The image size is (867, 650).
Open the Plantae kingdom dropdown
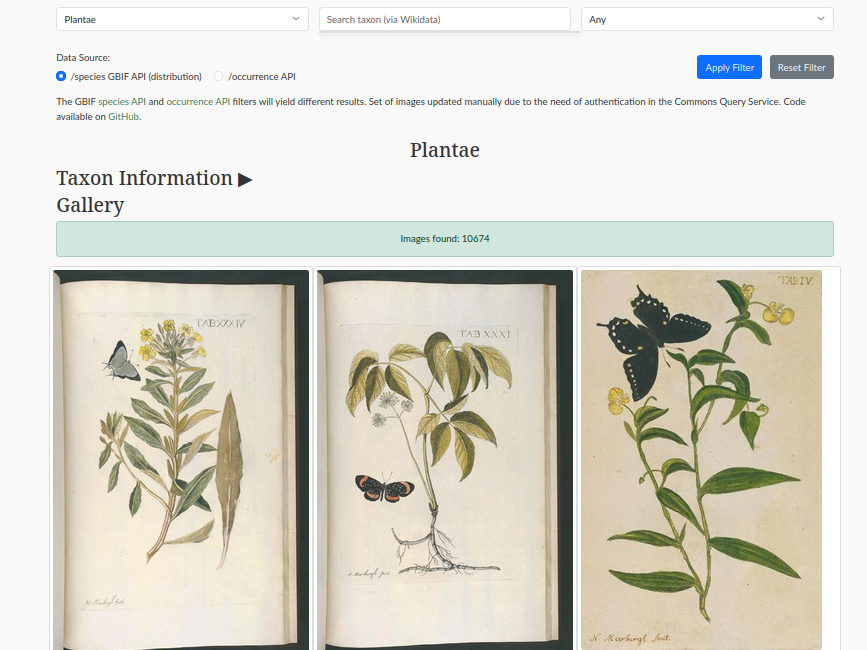point(182,19)
